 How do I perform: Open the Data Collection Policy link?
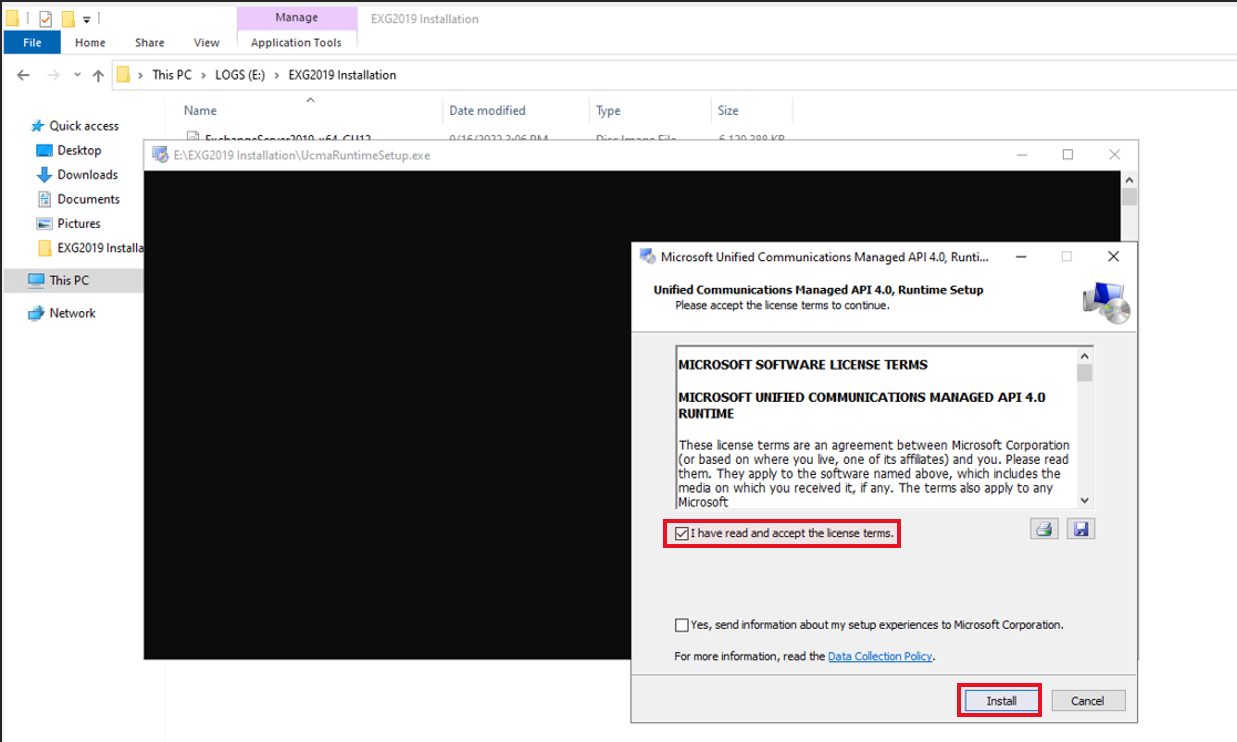point(880,656)
